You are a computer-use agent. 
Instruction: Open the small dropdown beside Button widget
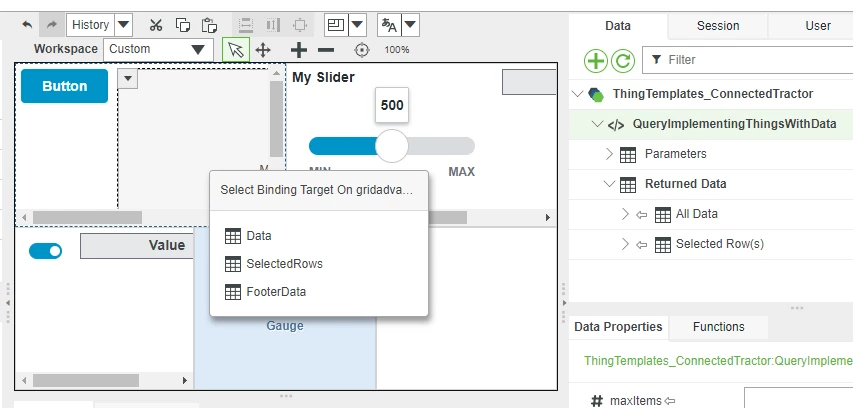coord(128,79)
